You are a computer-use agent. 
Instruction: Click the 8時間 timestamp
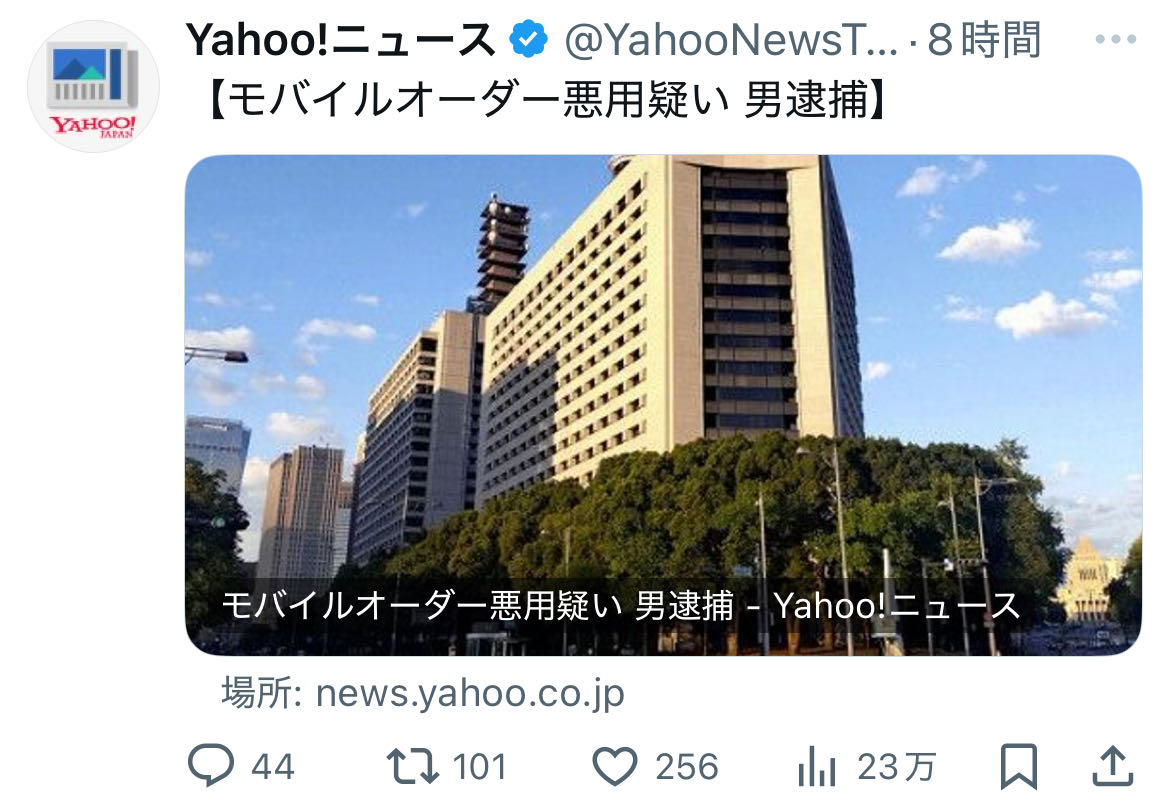(x=984, y=40)
